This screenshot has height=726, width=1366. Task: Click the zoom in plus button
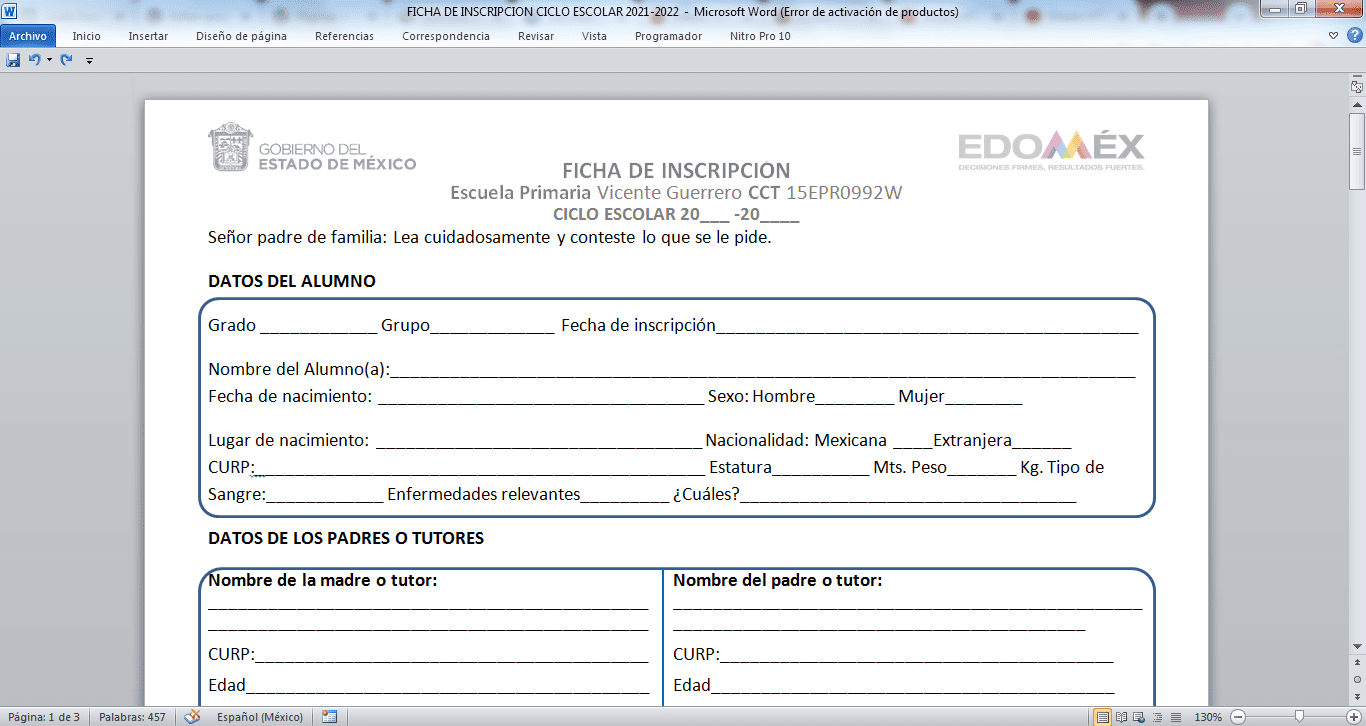coord(1354,717)
